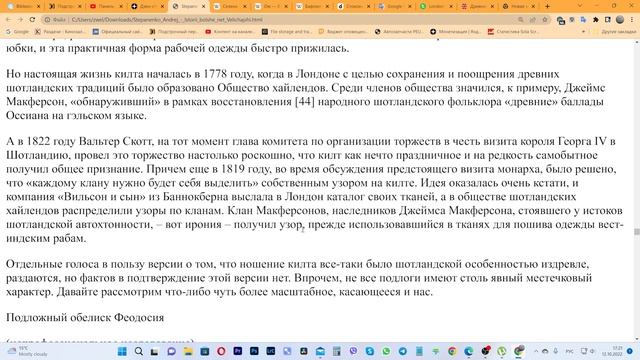Go forward to the next page
Screen dimensions: 640x360
pos(20,20)
